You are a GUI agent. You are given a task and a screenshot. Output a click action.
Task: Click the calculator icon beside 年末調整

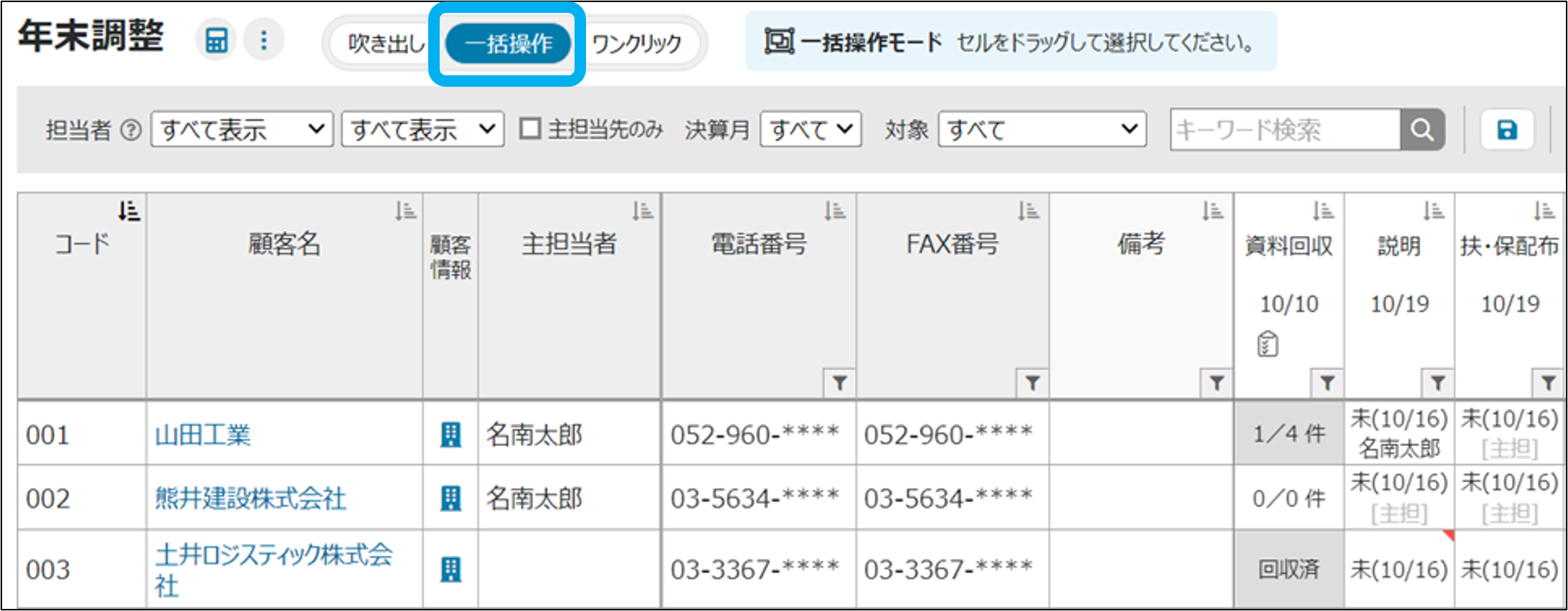216,41
